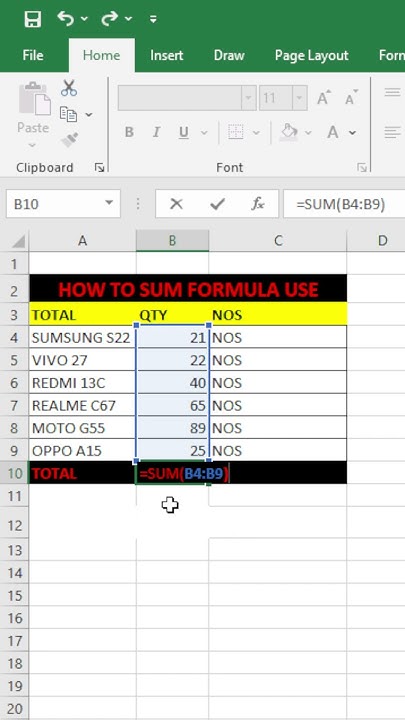
Task: Open the File tab
Action: [x=33, y=56]
